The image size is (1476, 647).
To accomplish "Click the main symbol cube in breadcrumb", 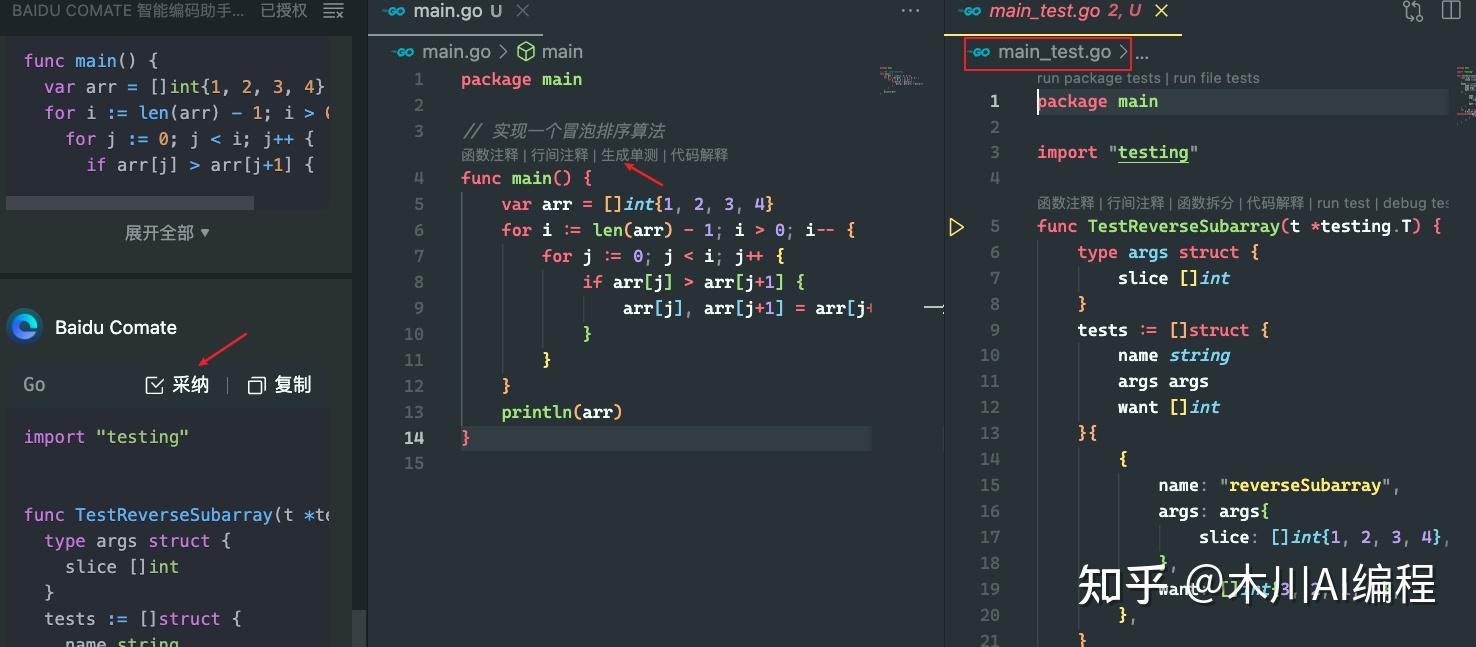I will pyautogui.click(x=526, y=52).
